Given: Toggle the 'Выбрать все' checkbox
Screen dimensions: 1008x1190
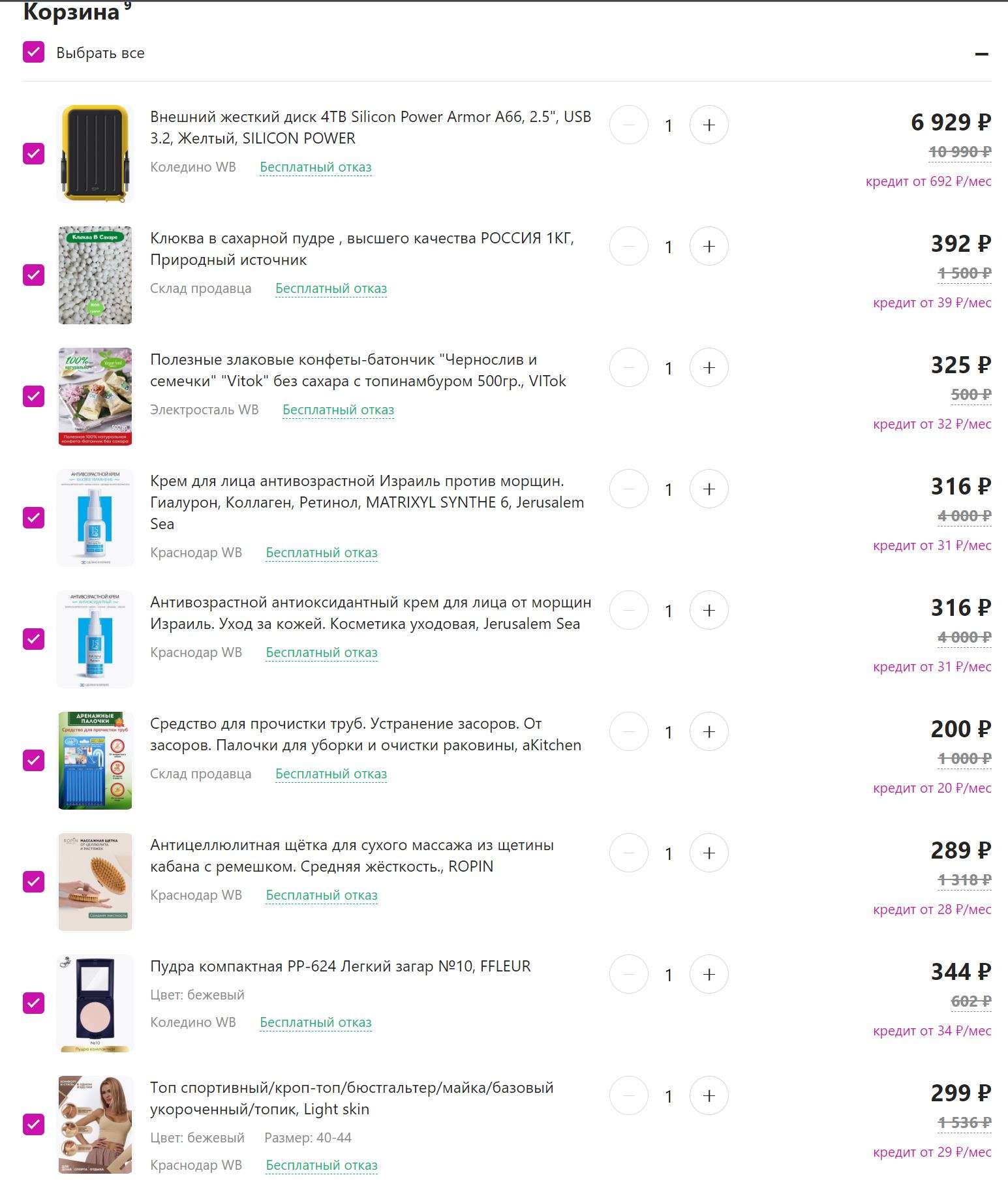Looking at the screenshot, I should click(34, 52).
